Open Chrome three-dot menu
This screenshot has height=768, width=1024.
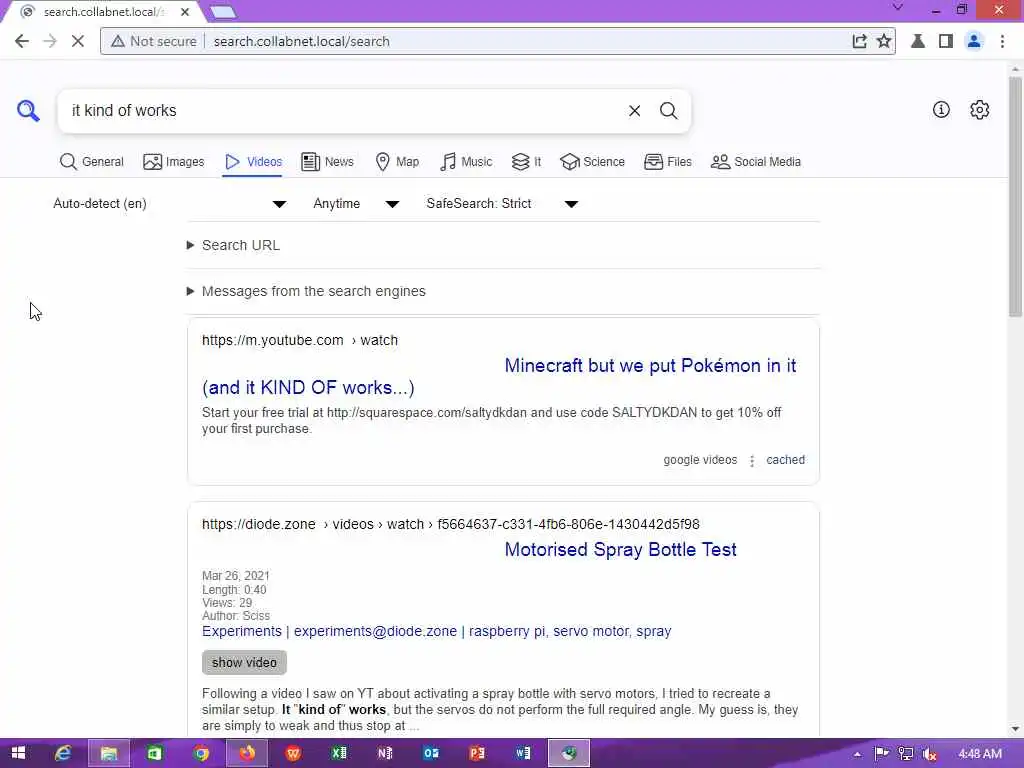1002,41
